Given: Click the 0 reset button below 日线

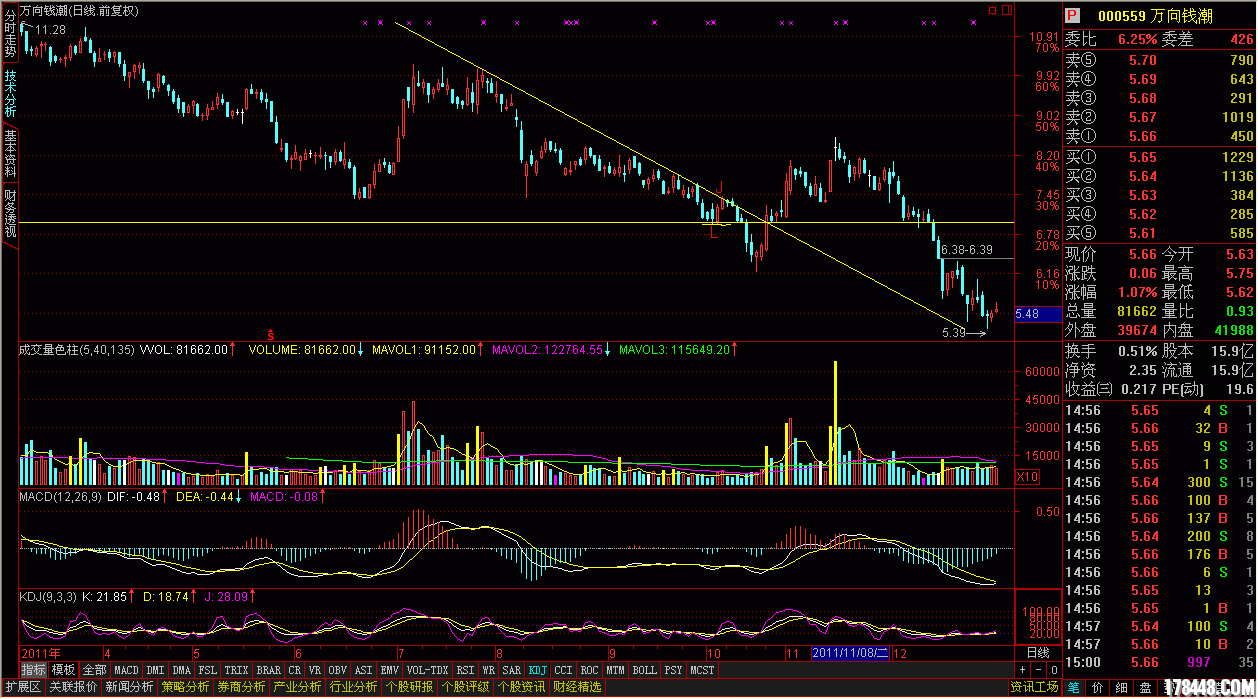Looking at the screenshot, I should [1053, 670].
